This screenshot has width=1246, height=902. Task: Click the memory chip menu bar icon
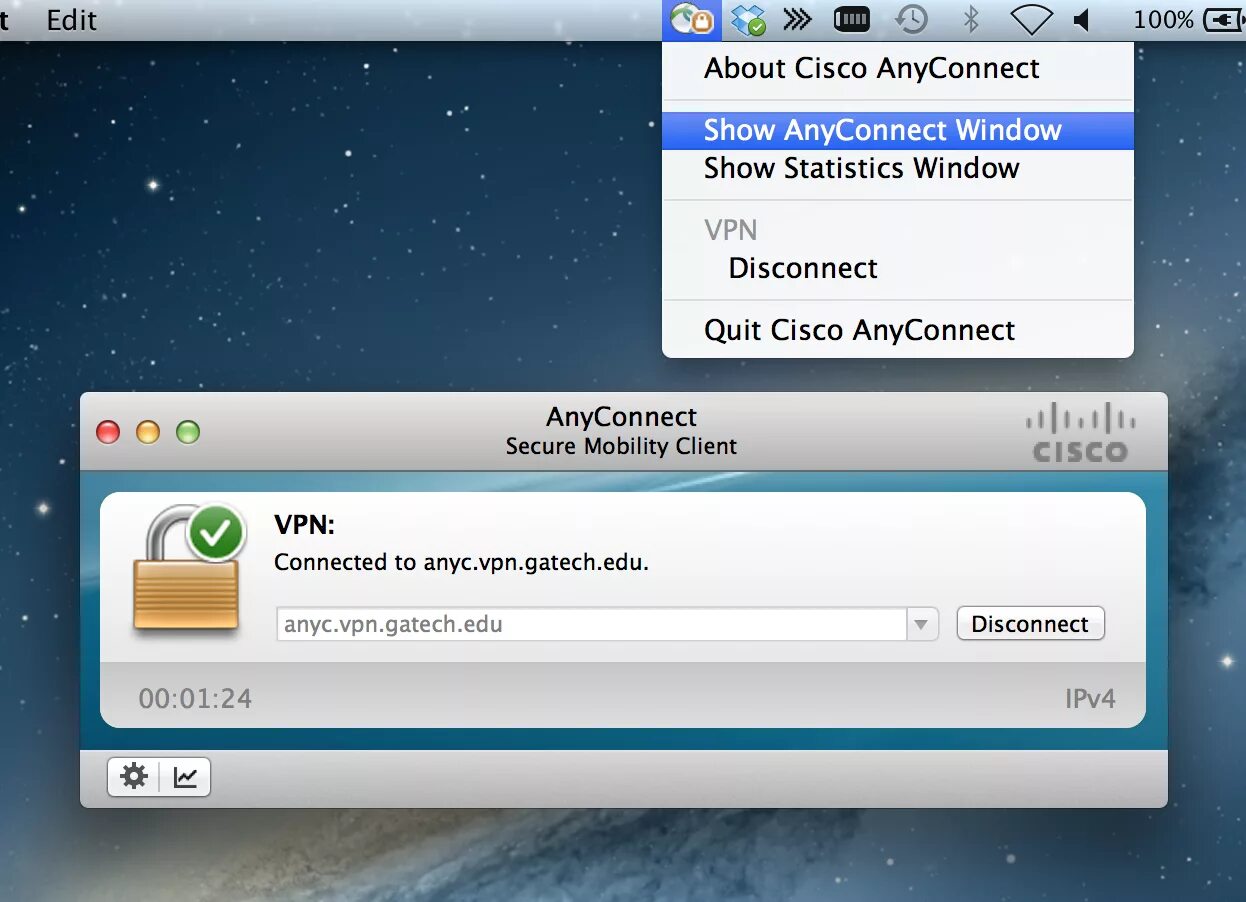(x=852, y=19)
